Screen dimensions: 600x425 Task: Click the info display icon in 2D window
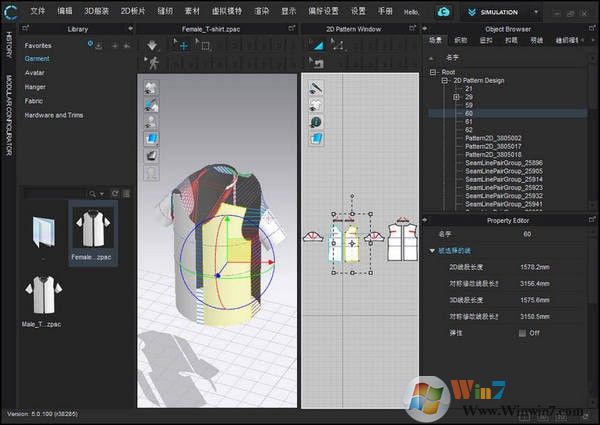(316, 121)
